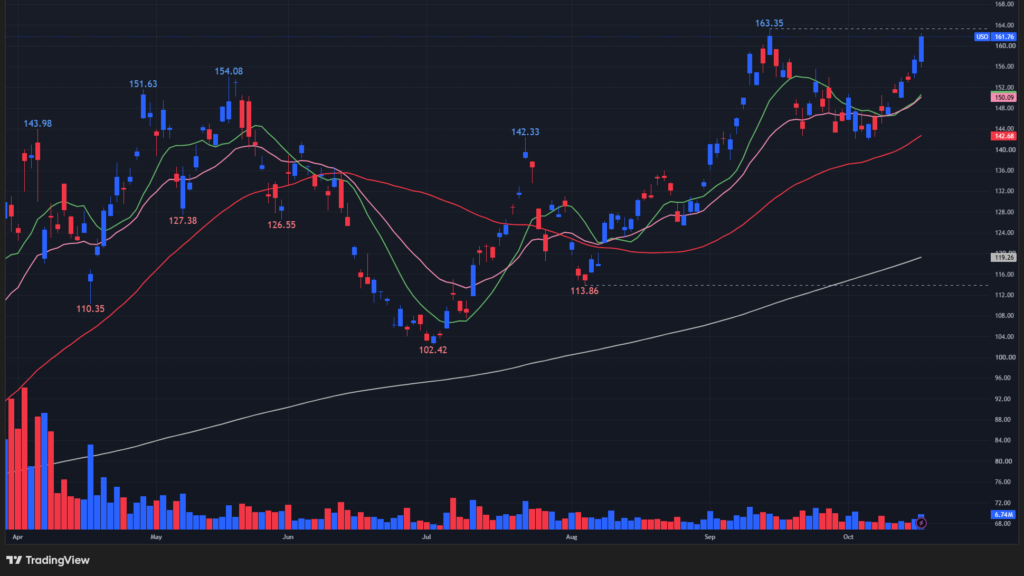Screen dimensions: 1024x576
Task: Click the Aug label on time axis
Action: (x=571, y=537)
